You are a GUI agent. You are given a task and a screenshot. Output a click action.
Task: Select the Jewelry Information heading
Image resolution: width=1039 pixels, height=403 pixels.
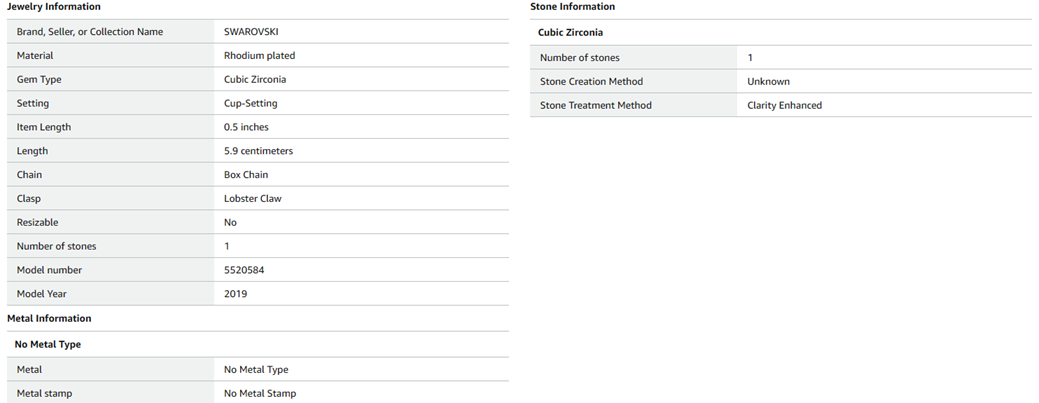pos(54,7)
